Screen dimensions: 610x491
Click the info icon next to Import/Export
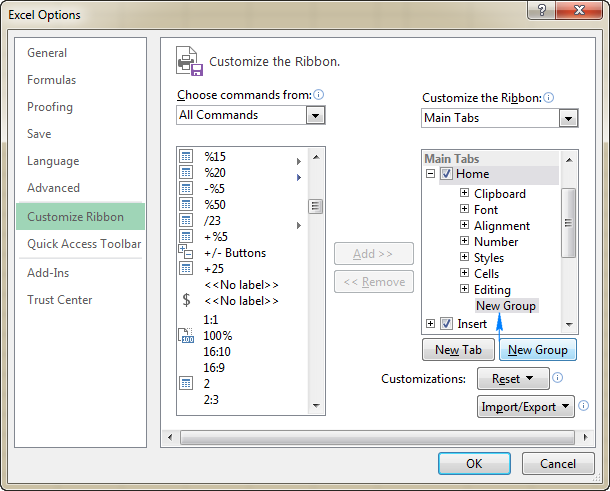click(586, 406)
